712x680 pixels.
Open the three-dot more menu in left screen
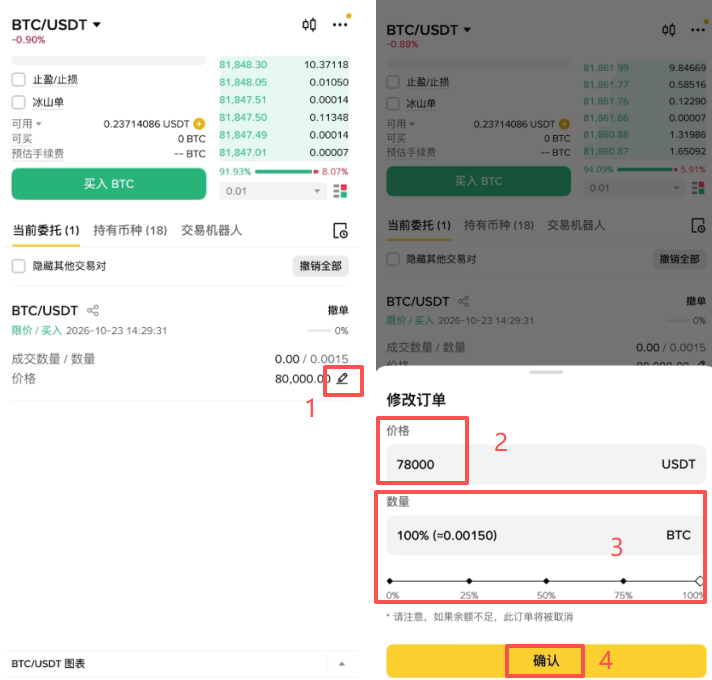340,25
